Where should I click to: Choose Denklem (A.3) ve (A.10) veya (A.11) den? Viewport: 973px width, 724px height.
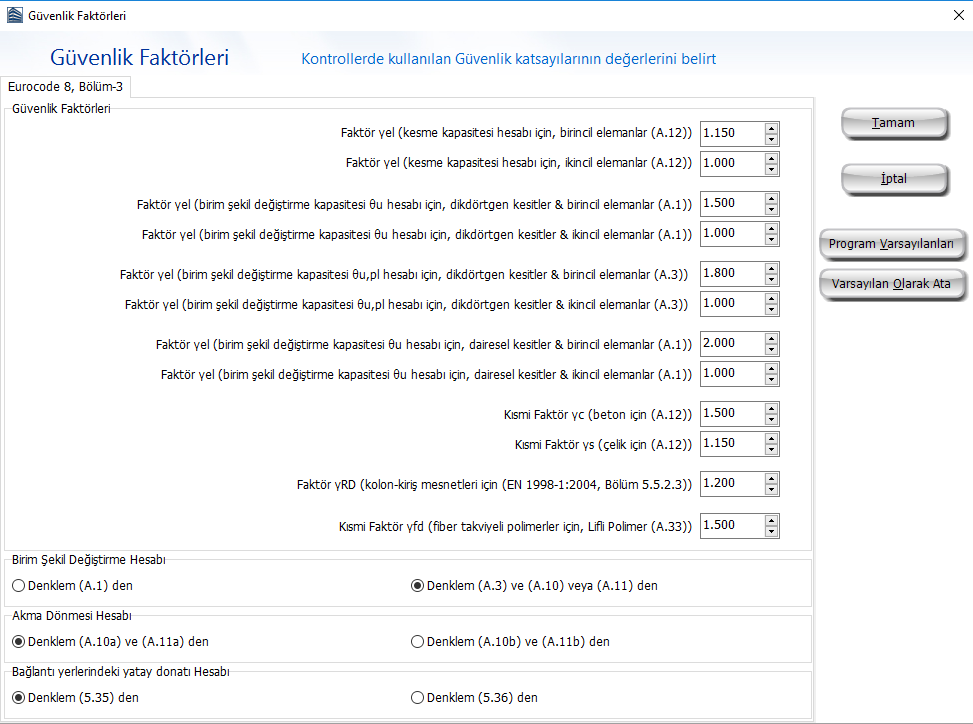pos(418,586)
